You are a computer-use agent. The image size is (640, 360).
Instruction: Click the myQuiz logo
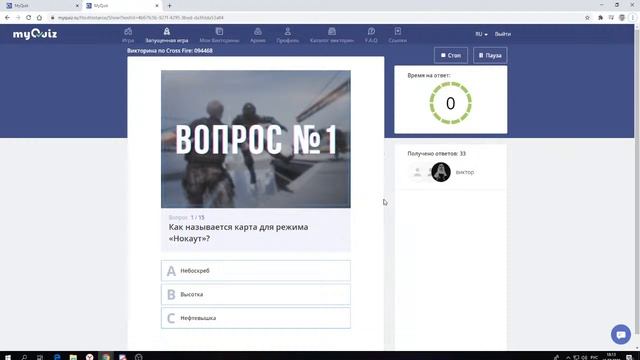point(35,34)
